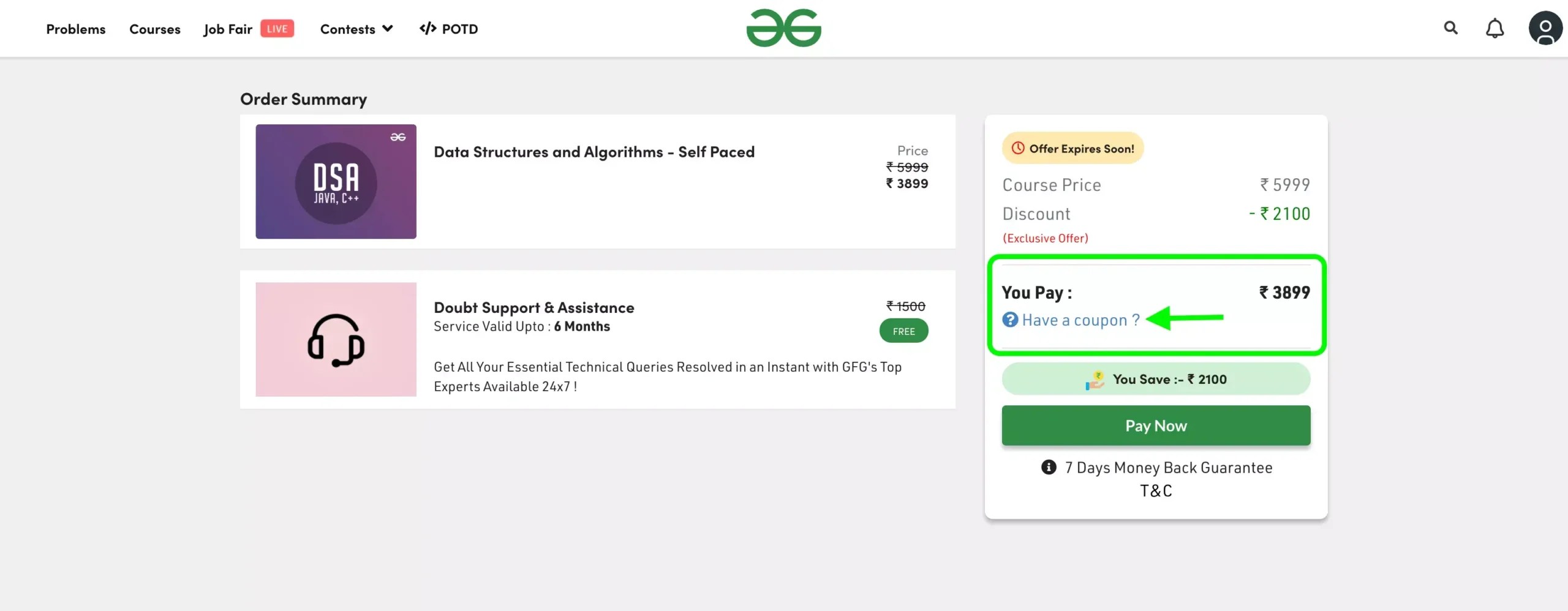Viewport: 1568px width, 611px height.
Task: Open the Courses menu item
Action: (x=154, y=28)
